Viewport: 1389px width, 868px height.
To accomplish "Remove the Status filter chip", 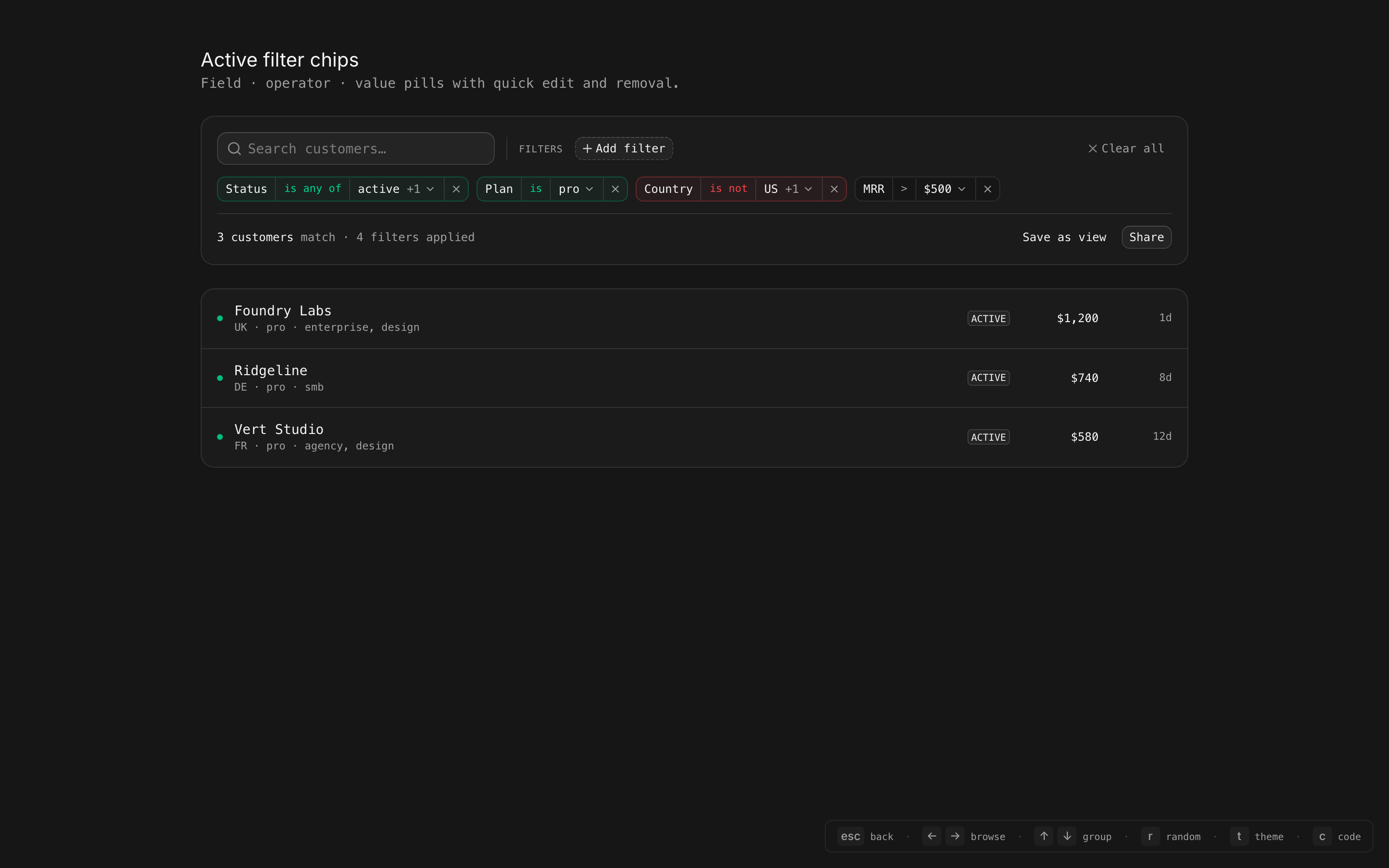I will [x=456, y=189].
